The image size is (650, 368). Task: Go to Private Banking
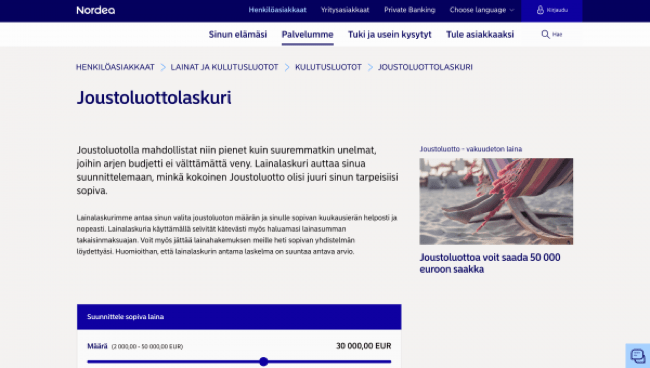pyautogui.click(x=410, y=10)
